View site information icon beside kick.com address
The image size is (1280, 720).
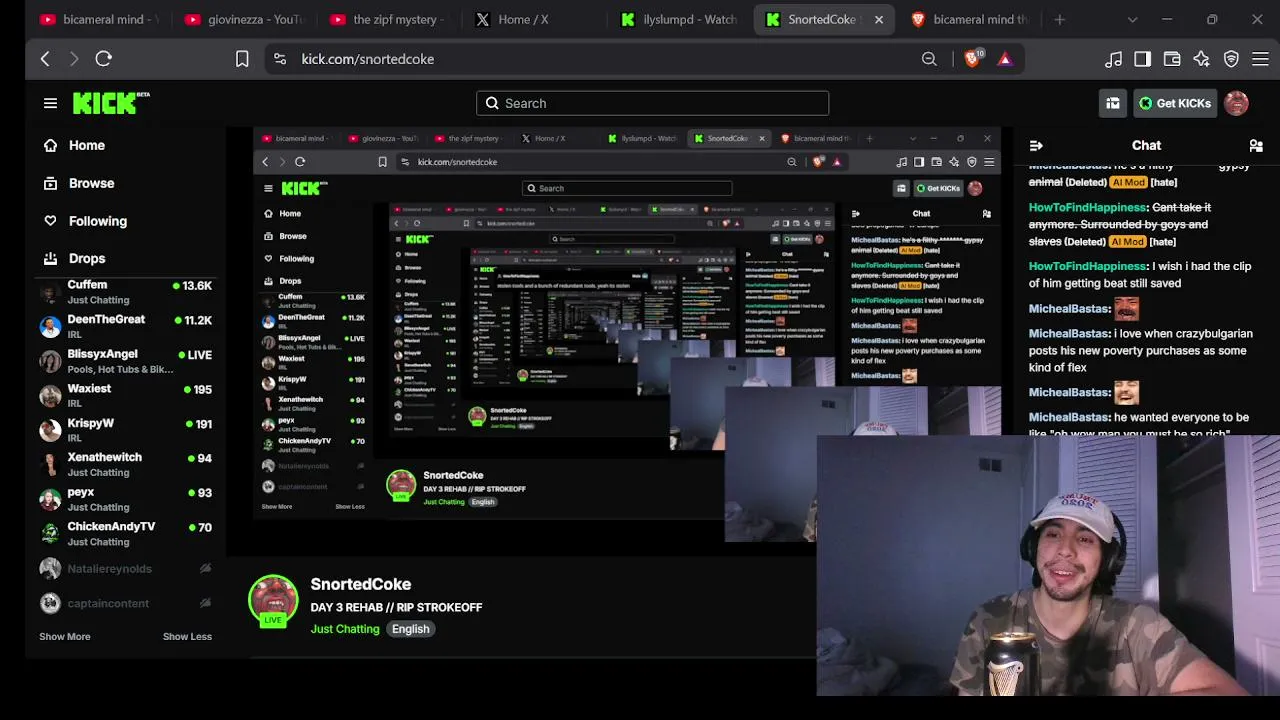click(280, 59)
